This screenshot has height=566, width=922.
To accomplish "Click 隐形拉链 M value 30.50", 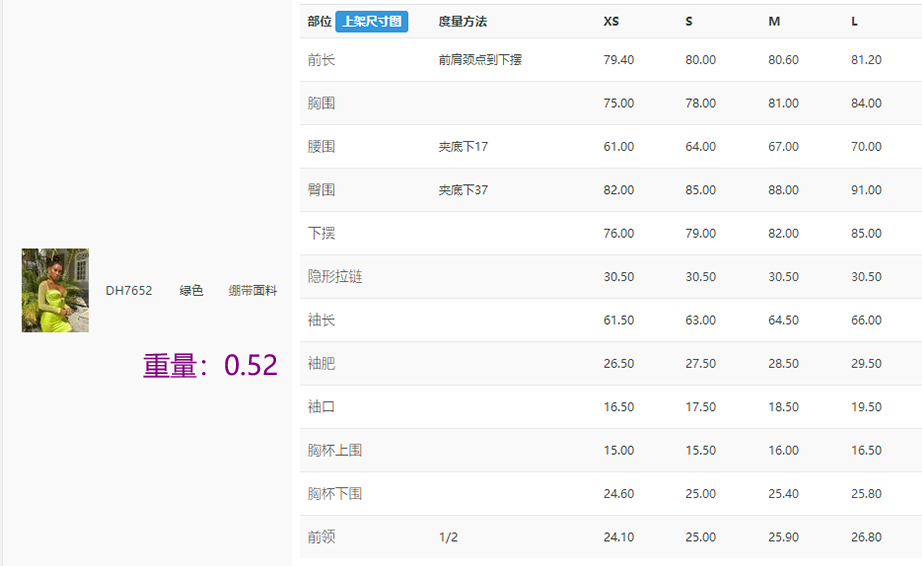I will (x=783, y=277).
